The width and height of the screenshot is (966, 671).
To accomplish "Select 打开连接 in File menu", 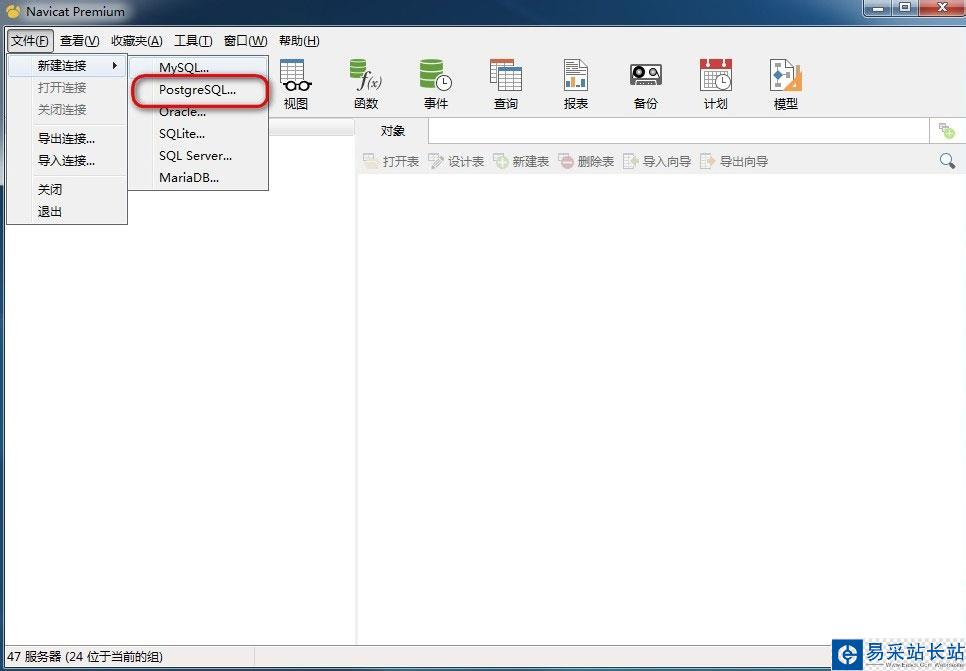I will coord(67,87).
